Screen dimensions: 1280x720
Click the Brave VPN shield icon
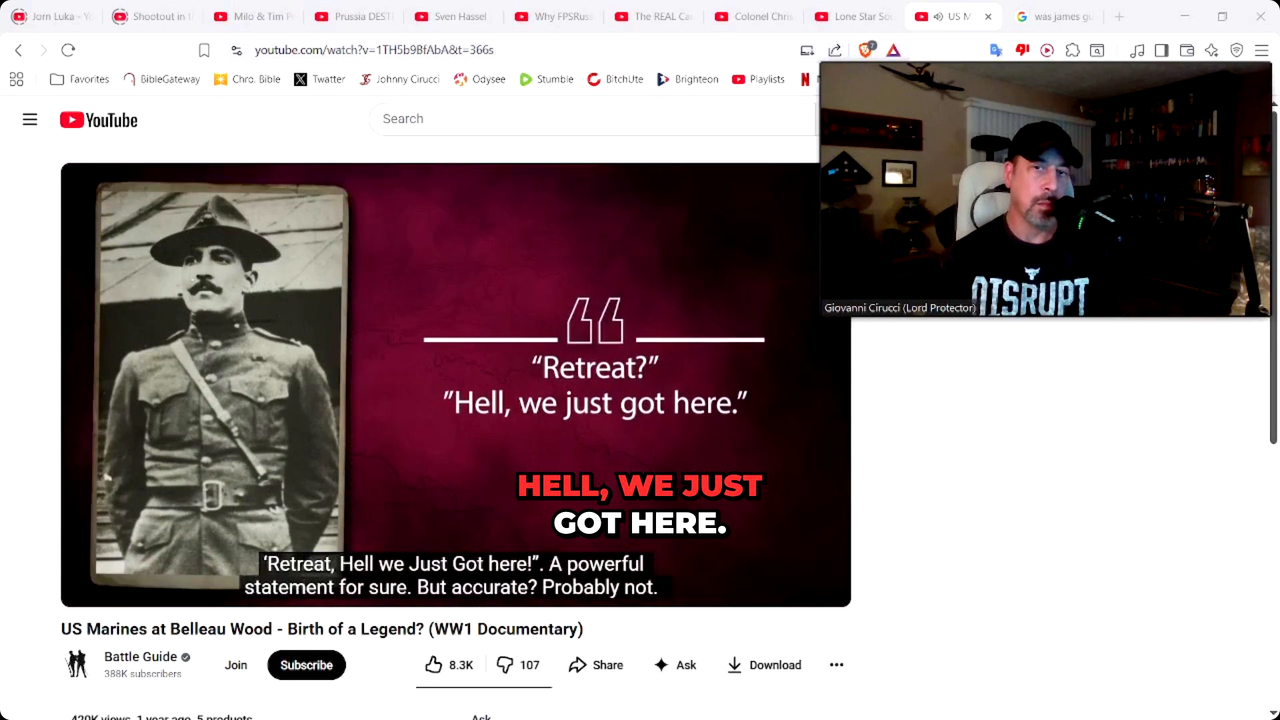(1236, 50)
